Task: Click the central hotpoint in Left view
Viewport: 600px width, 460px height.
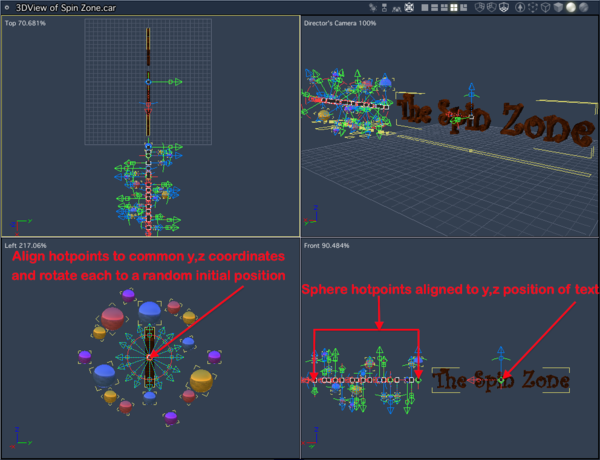Action: pyautogui.click(x=149, y=357)
